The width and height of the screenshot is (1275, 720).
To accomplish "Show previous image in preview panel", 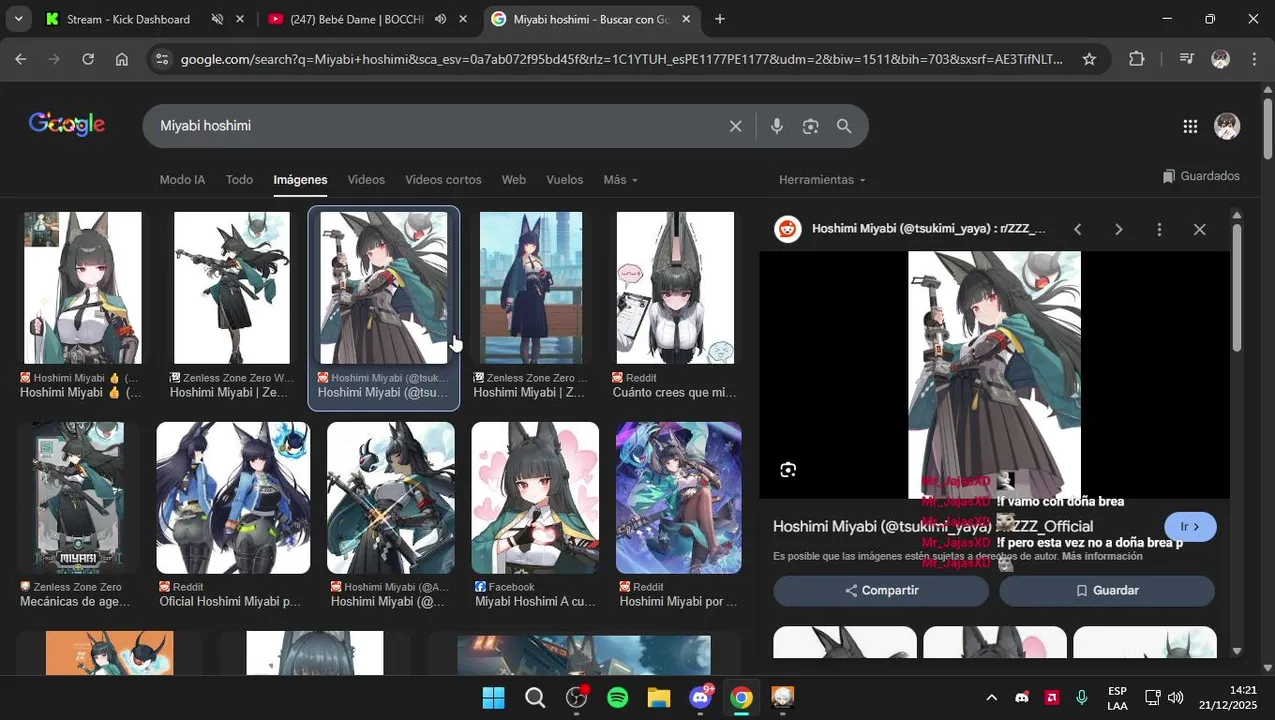I will pos(1078,229).
